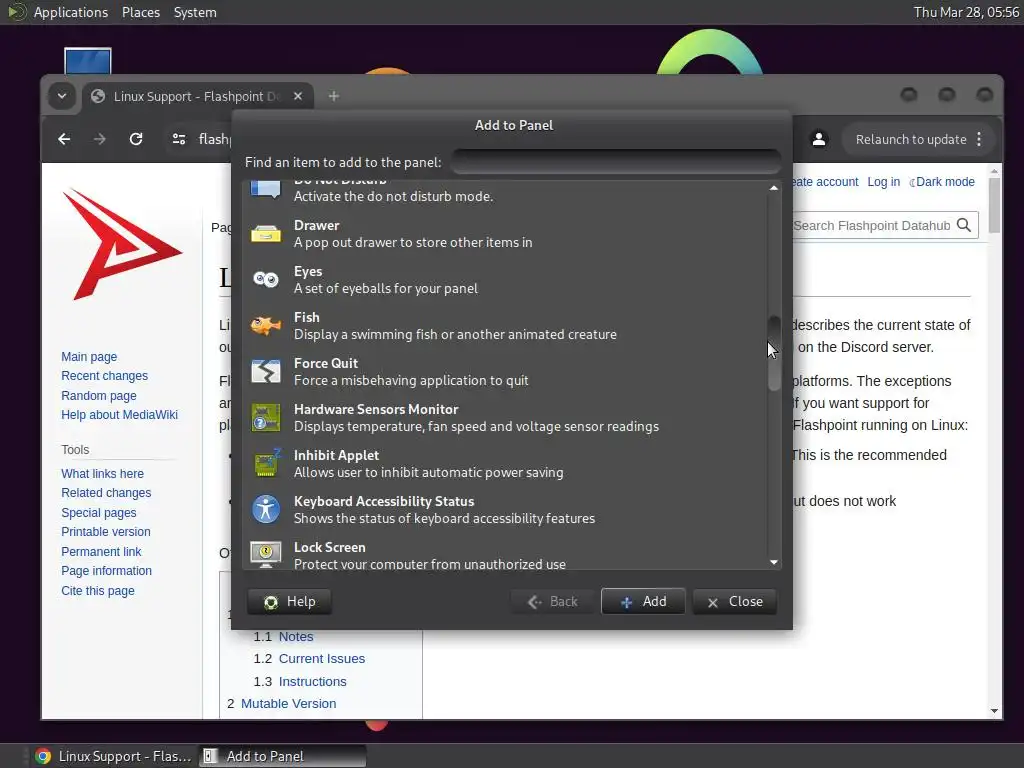The width and height of the screenshot is (1024, 768).
Task: Open the System menu
Action: coord(195,12)
